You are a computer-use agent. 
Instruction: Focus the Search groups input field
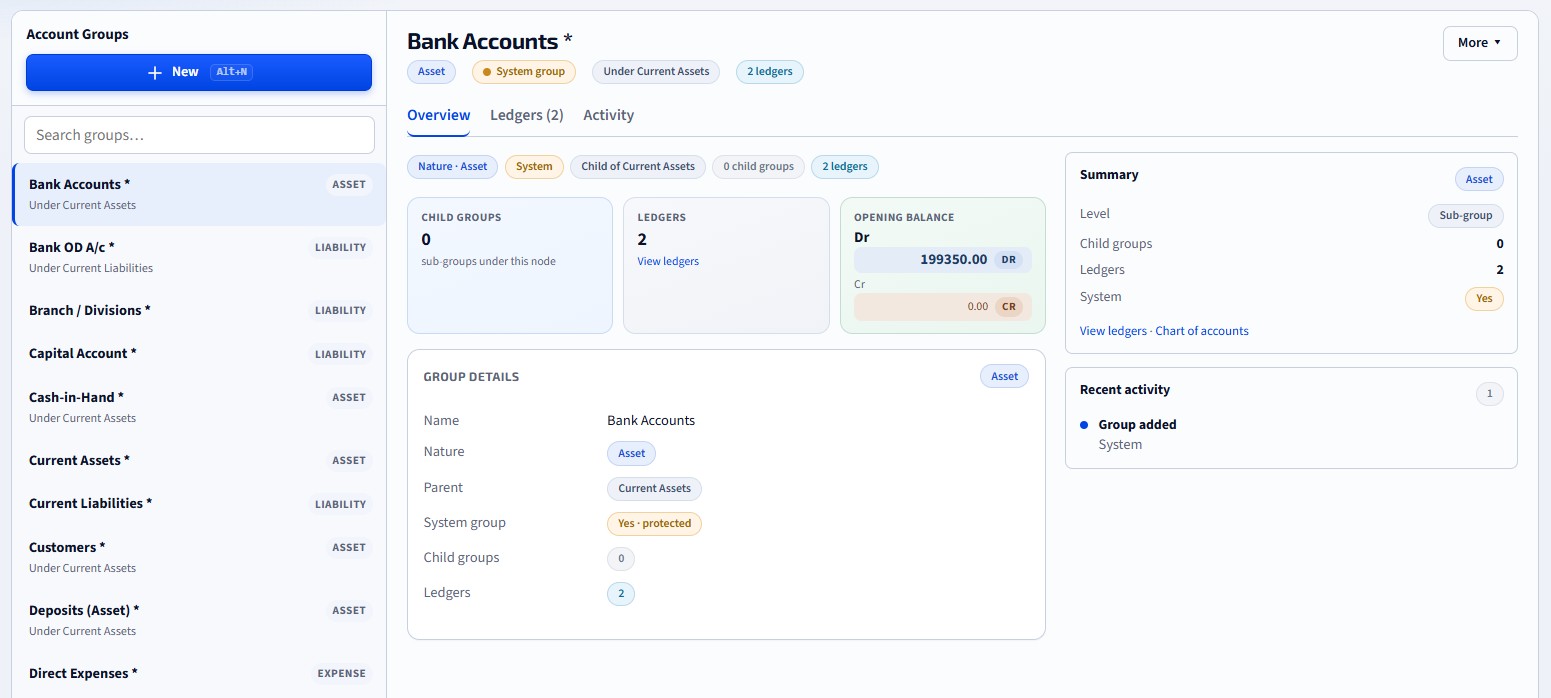199,135
